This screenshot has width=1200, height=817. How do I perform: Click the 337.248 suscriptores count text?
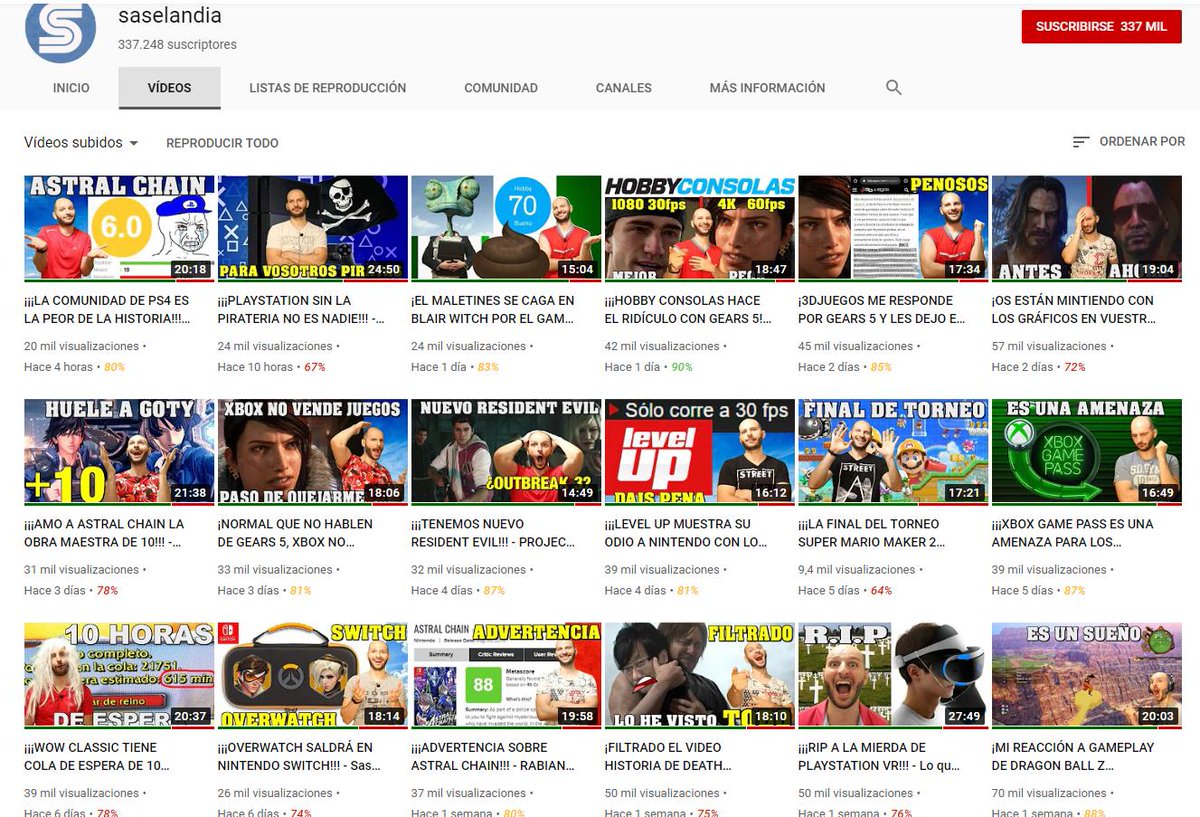click(177, 44)
